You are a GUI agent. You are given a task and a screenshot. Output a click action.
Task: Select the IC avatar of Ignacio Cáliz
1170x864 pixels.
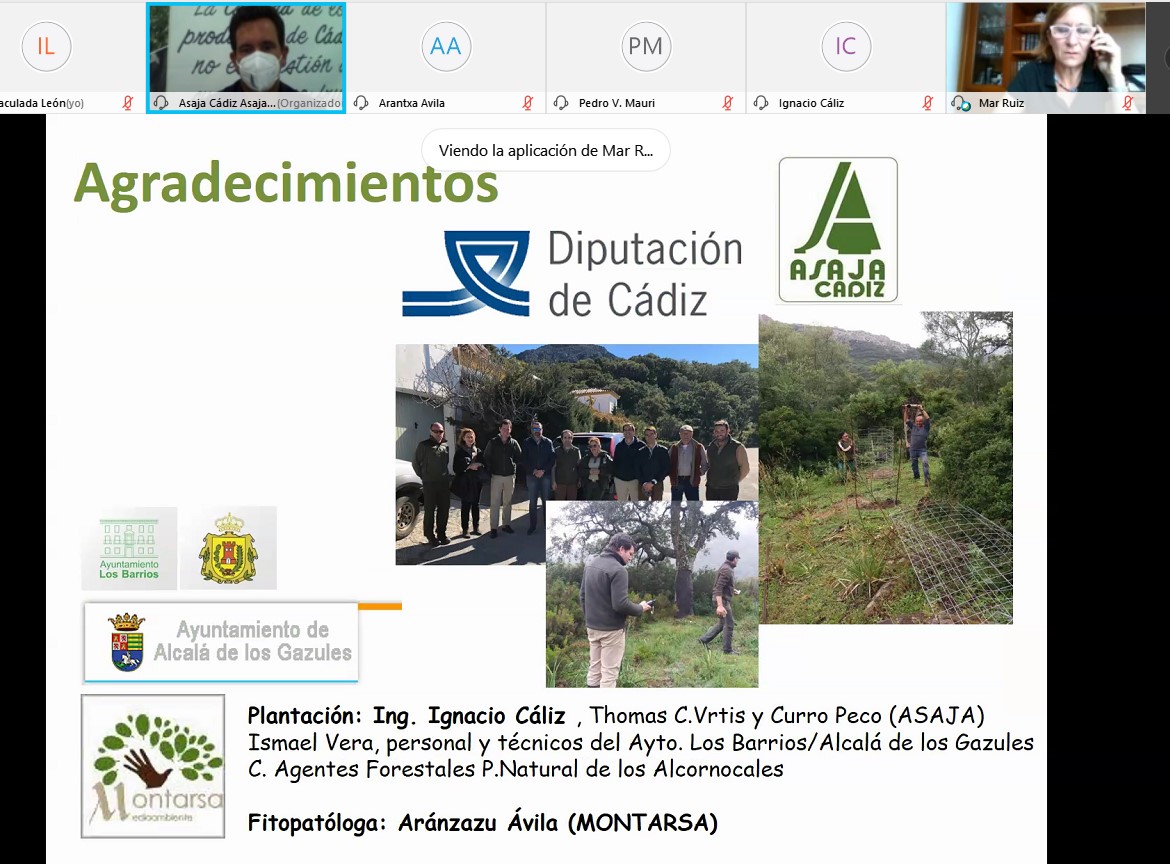(x=845, y=46)
